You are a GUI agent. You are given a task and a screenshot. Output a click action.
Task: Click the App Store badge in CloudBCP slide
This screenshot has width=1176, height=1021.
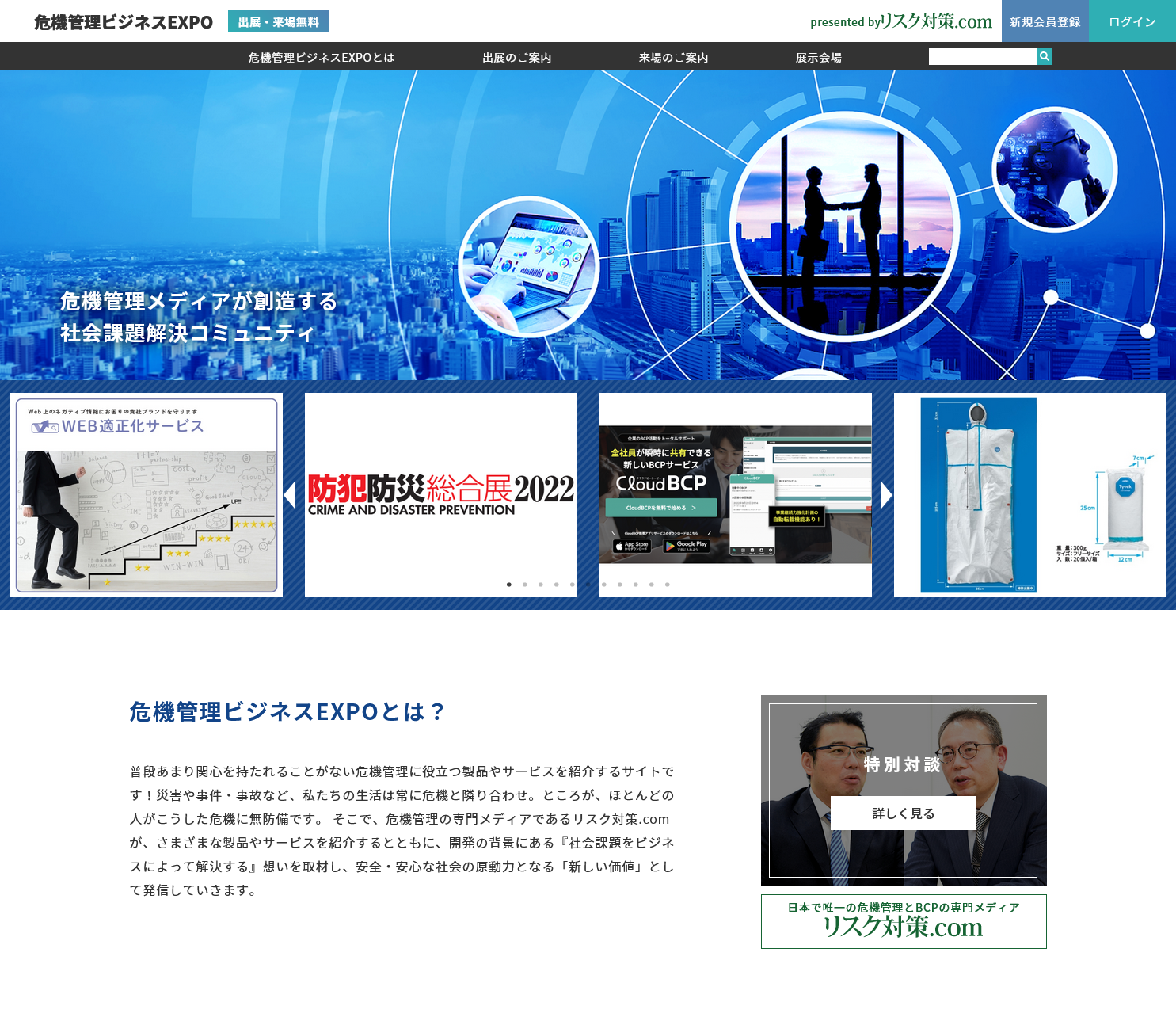(x=632, y=546)
